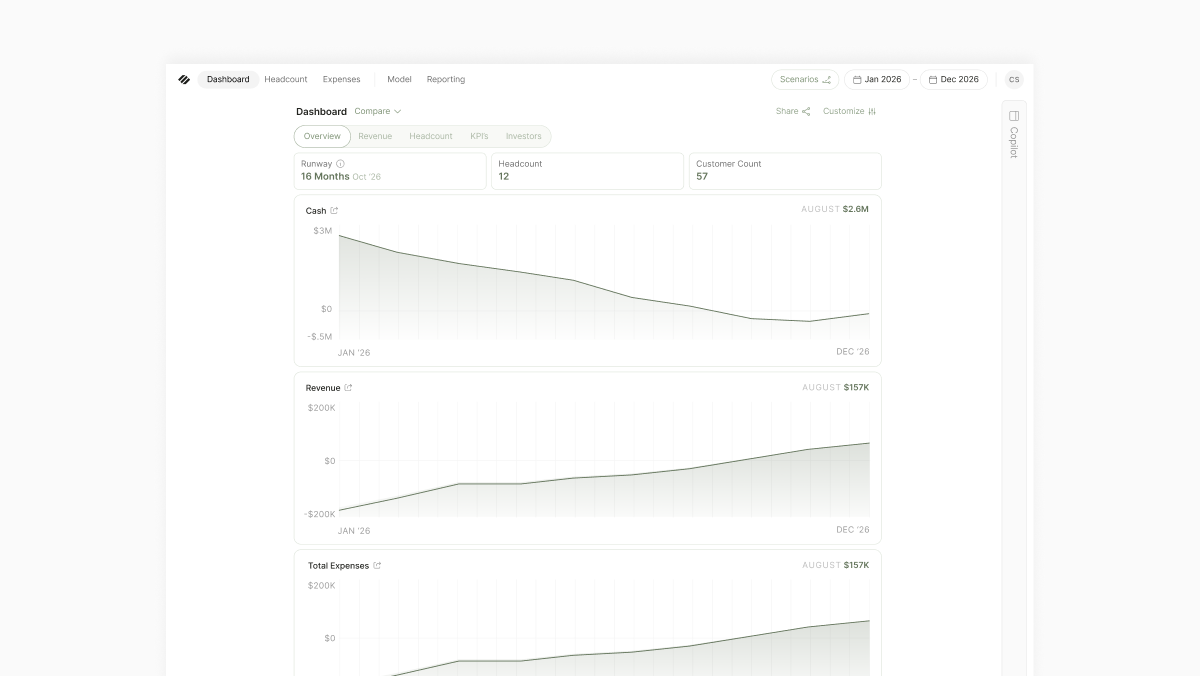
Task: Click AUGUST $157K in Total Expenses chart
Action: click(x=835, y=565)
